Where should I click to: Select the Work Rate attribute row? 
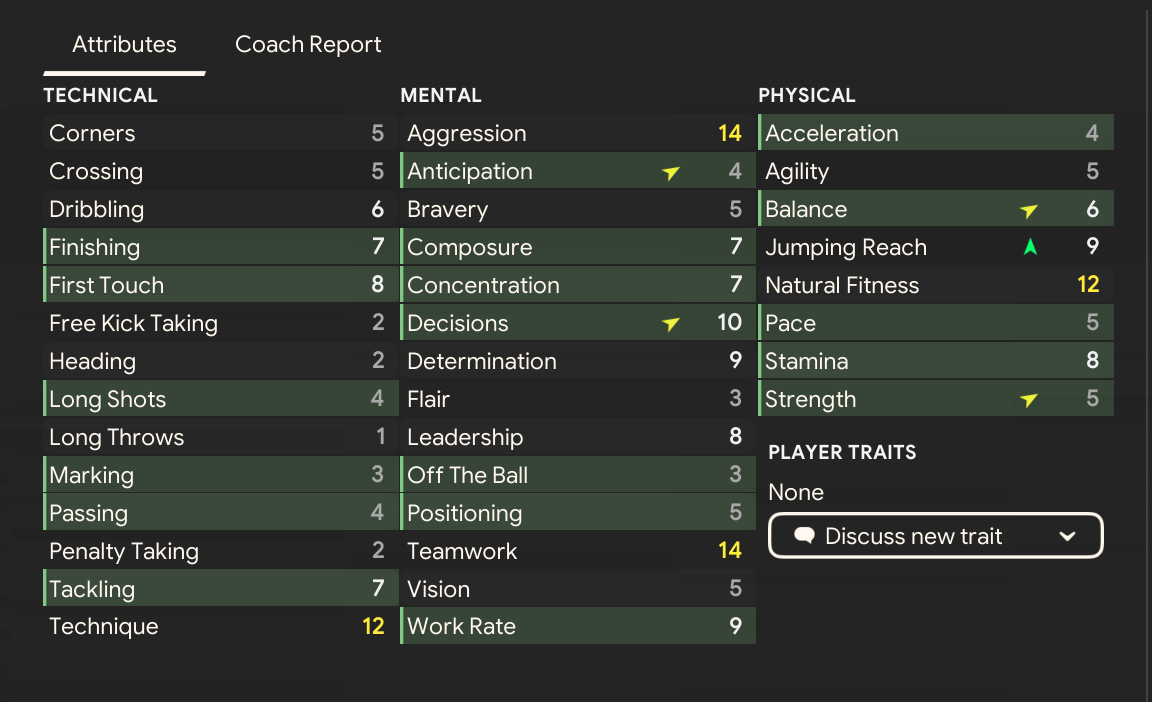tap(577, 627)
